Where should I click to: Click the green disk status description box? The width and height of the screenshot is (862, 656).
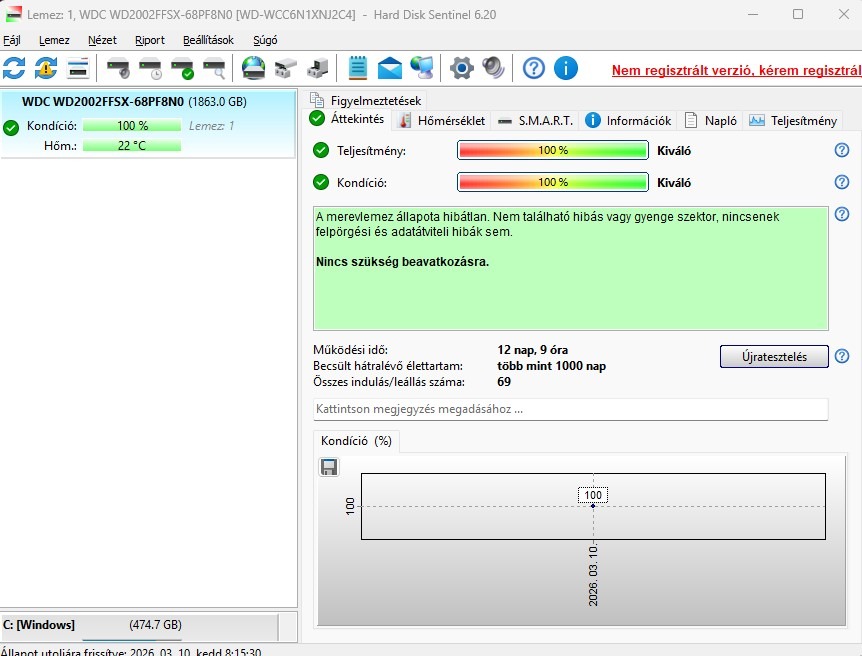coord(571,268)
